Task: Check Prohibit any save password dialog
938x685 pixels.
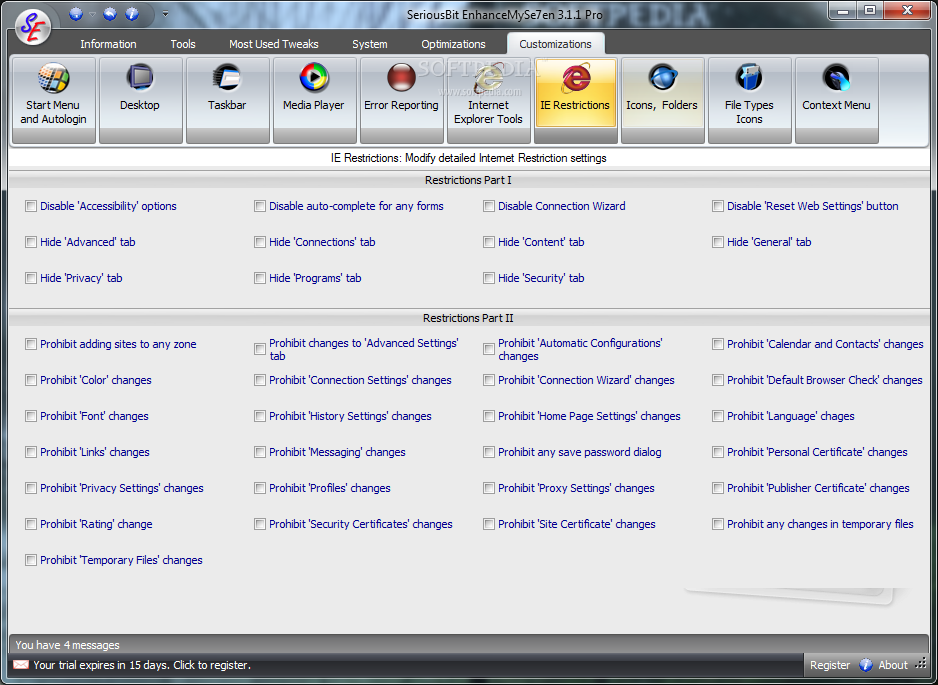Action: pyautogui.click(x=489, y=452)
